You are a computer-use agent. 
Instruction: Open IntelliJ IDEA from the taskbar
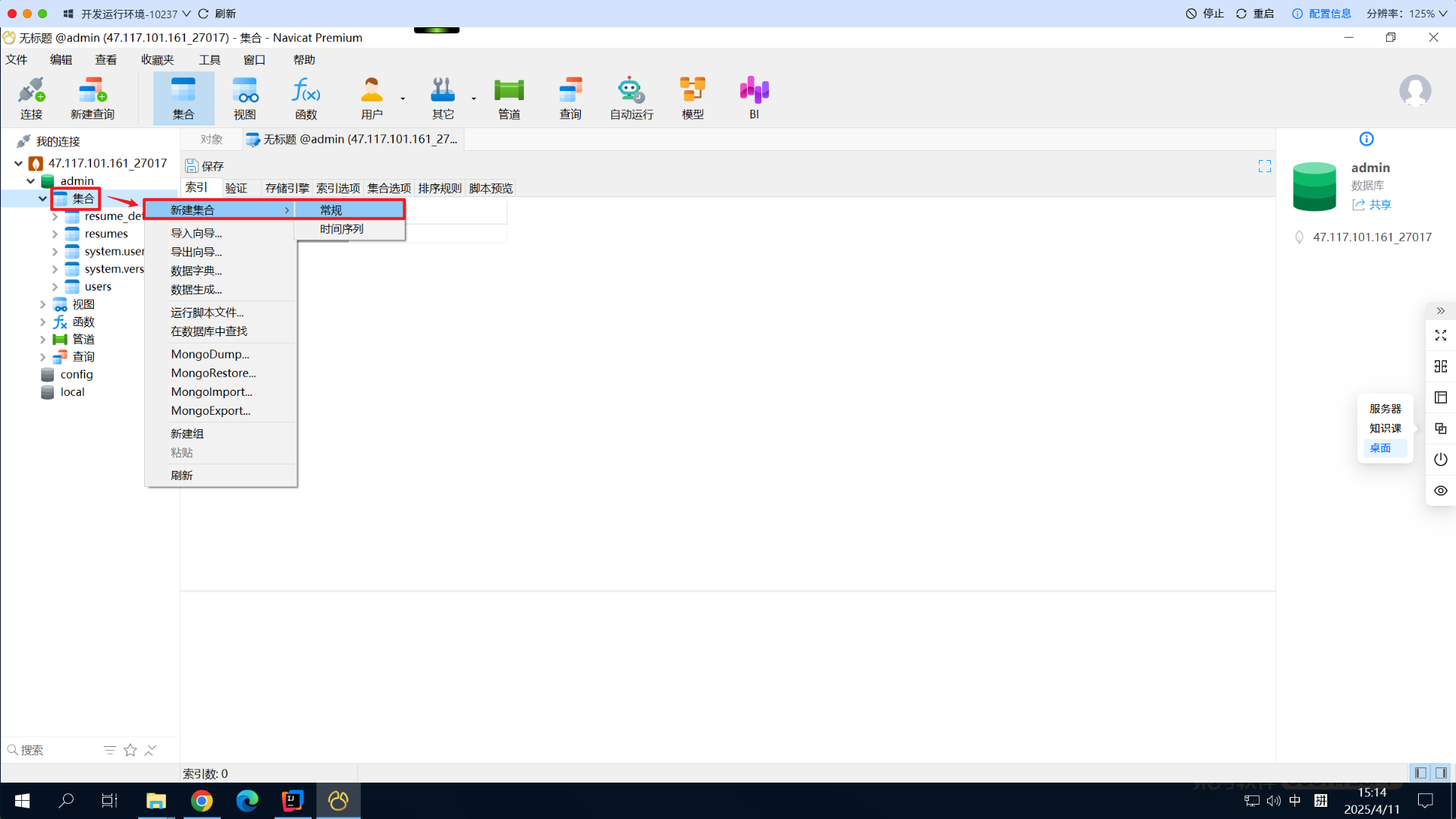pyautogui.click(x=293, y=801)
